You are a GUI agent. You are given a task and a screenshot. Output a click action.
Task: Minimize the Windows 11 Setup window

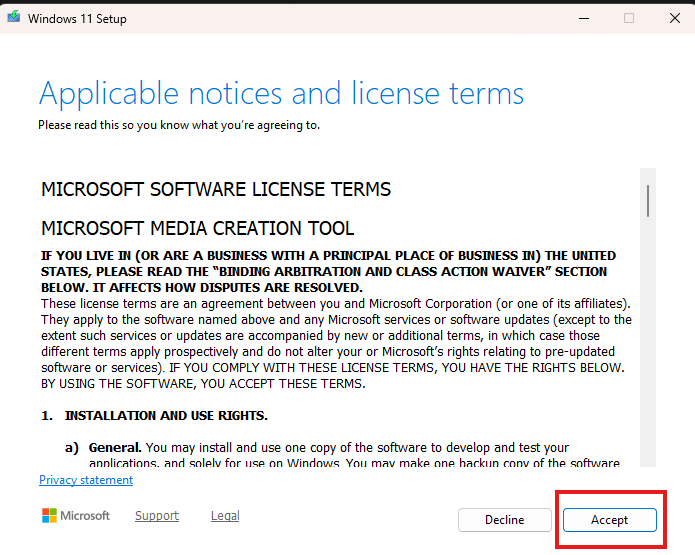584,18
